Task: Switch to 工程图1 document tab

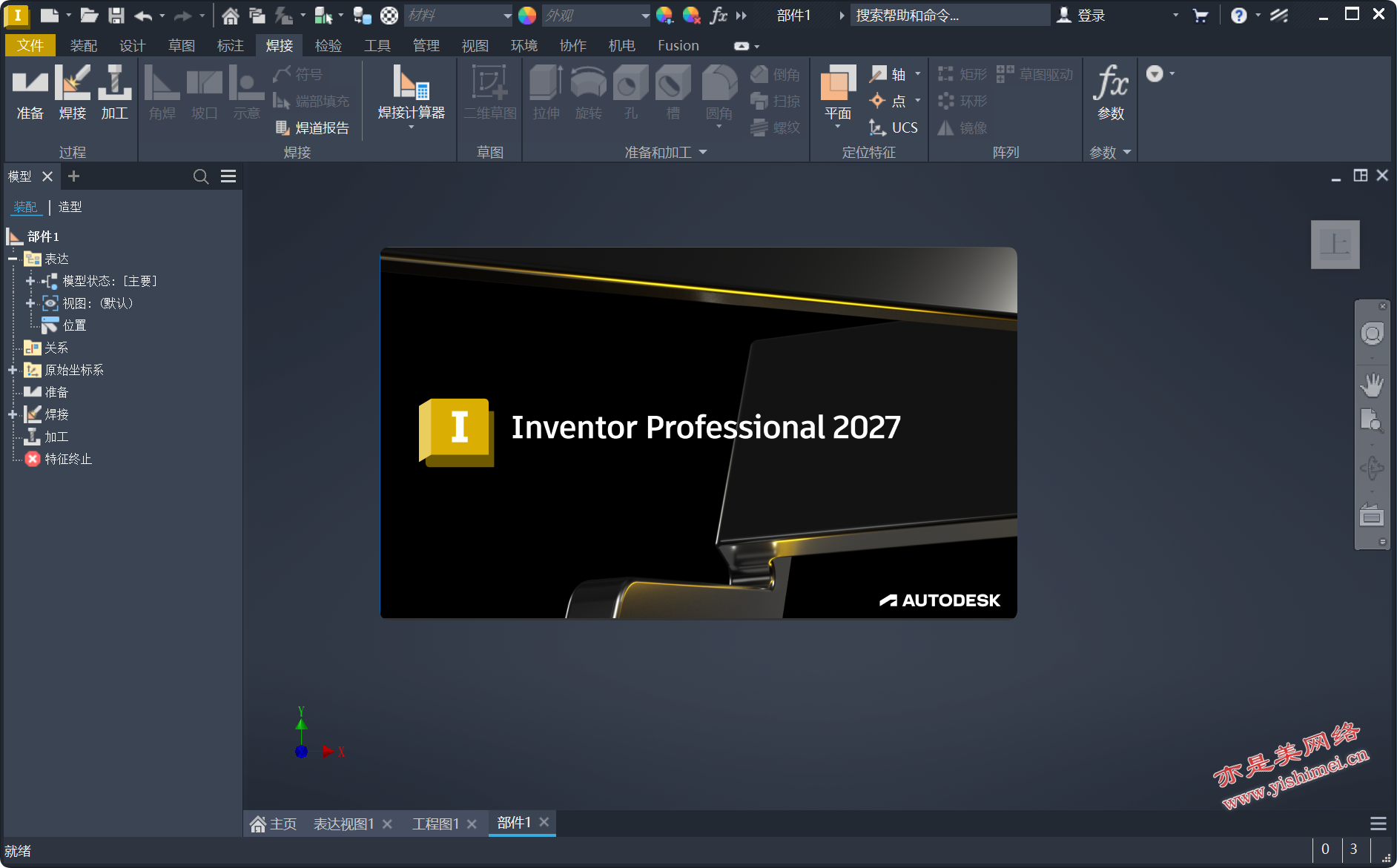Action: (435, 824)
